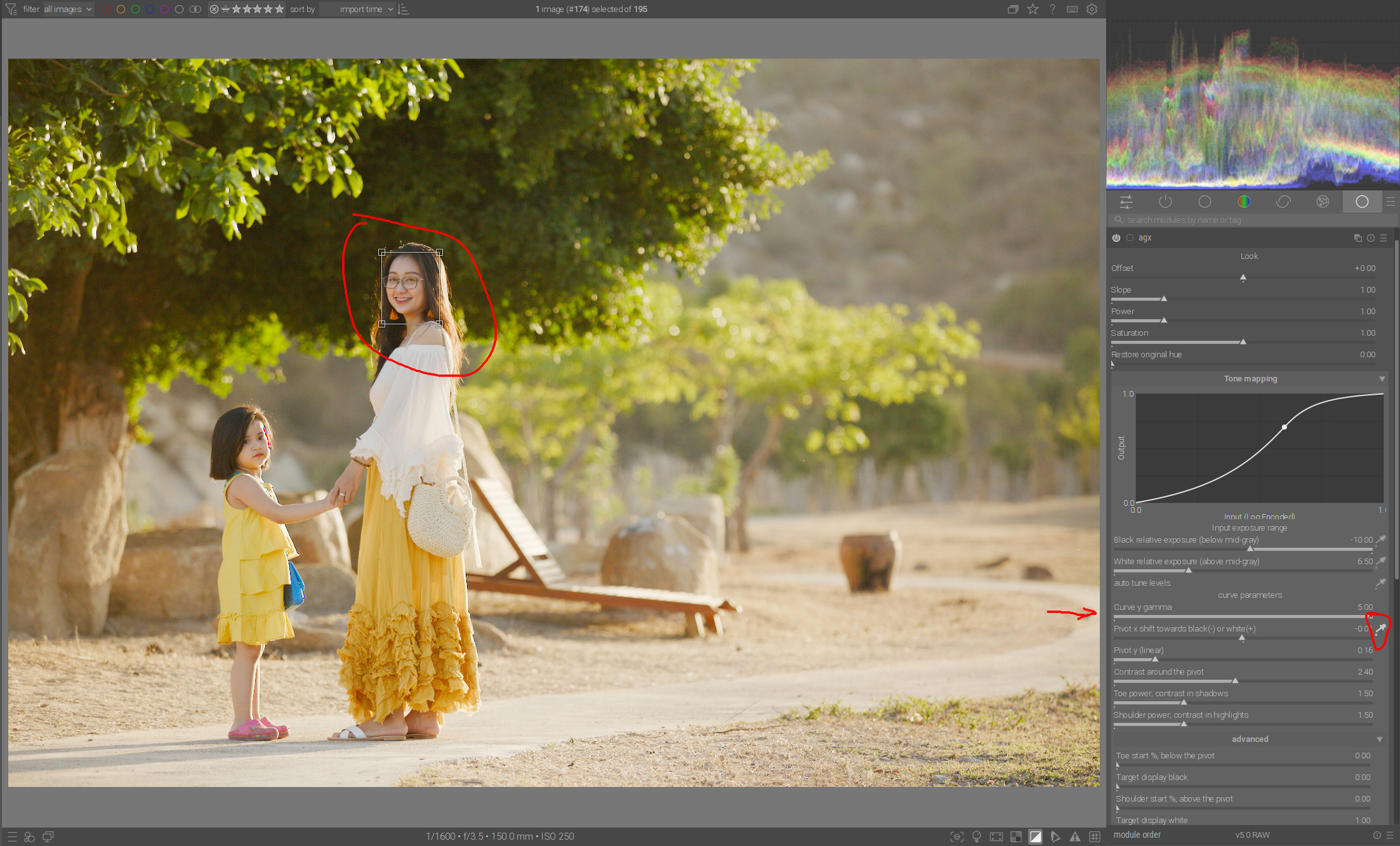
Task: Collapse the Tone mapping section
Action: [x=1382, y=379]
